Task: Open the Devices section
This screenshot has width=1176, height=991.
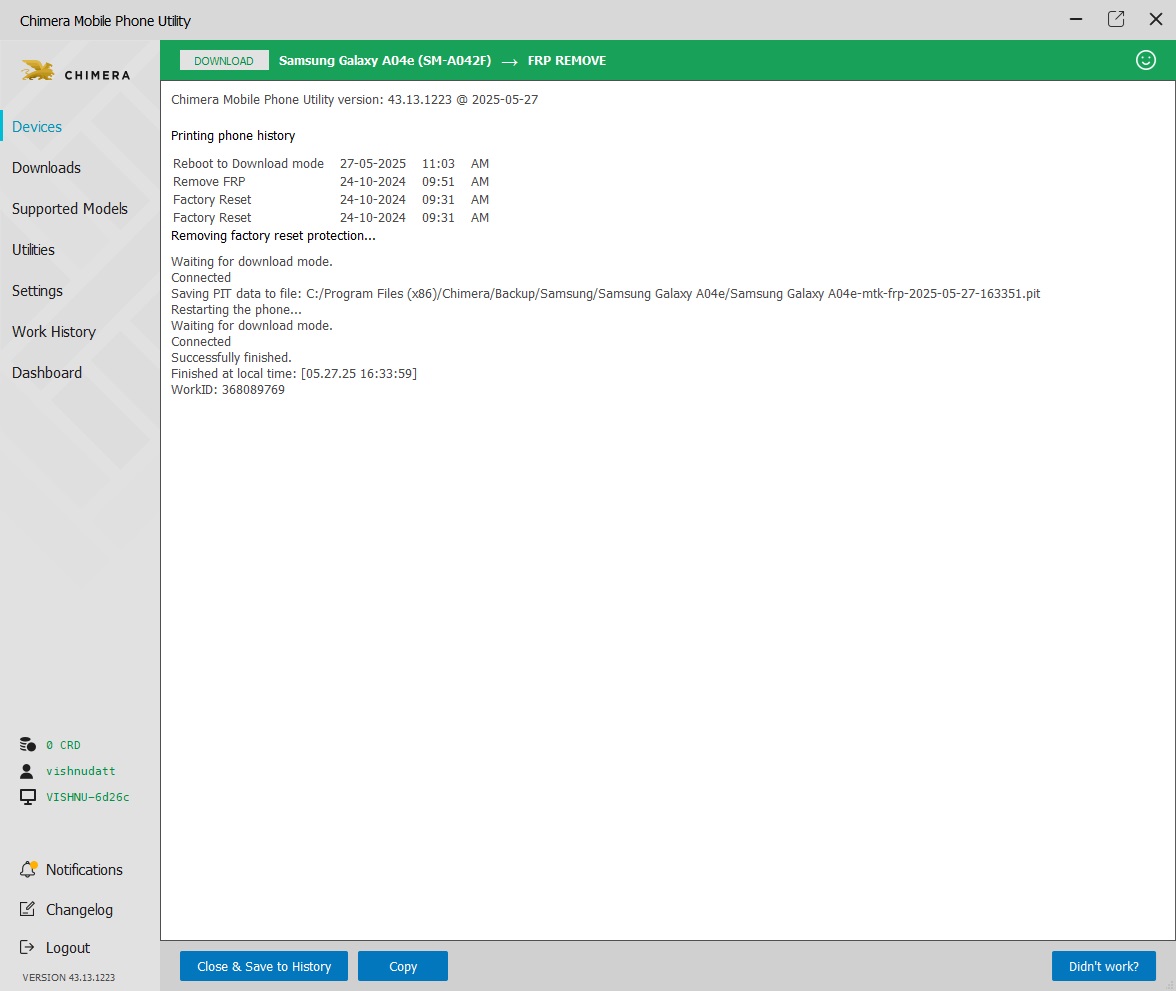Action: coord(37,127)
